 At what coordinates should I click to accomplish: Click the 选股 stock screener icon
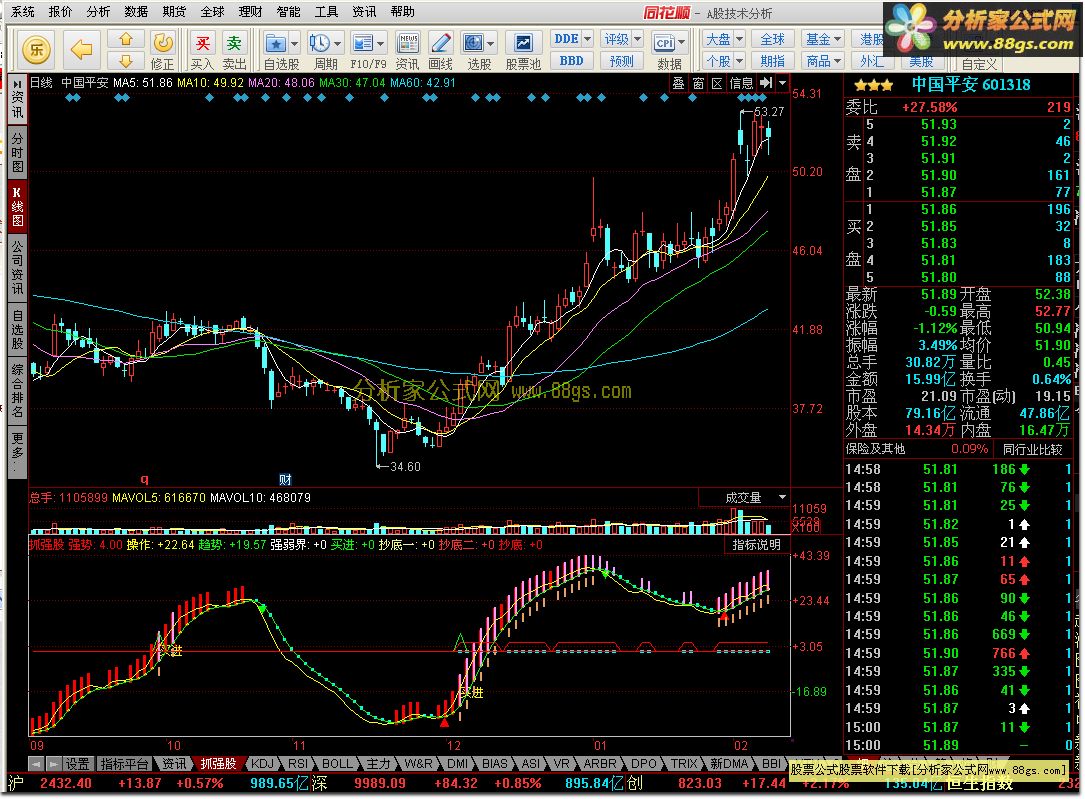473,43
